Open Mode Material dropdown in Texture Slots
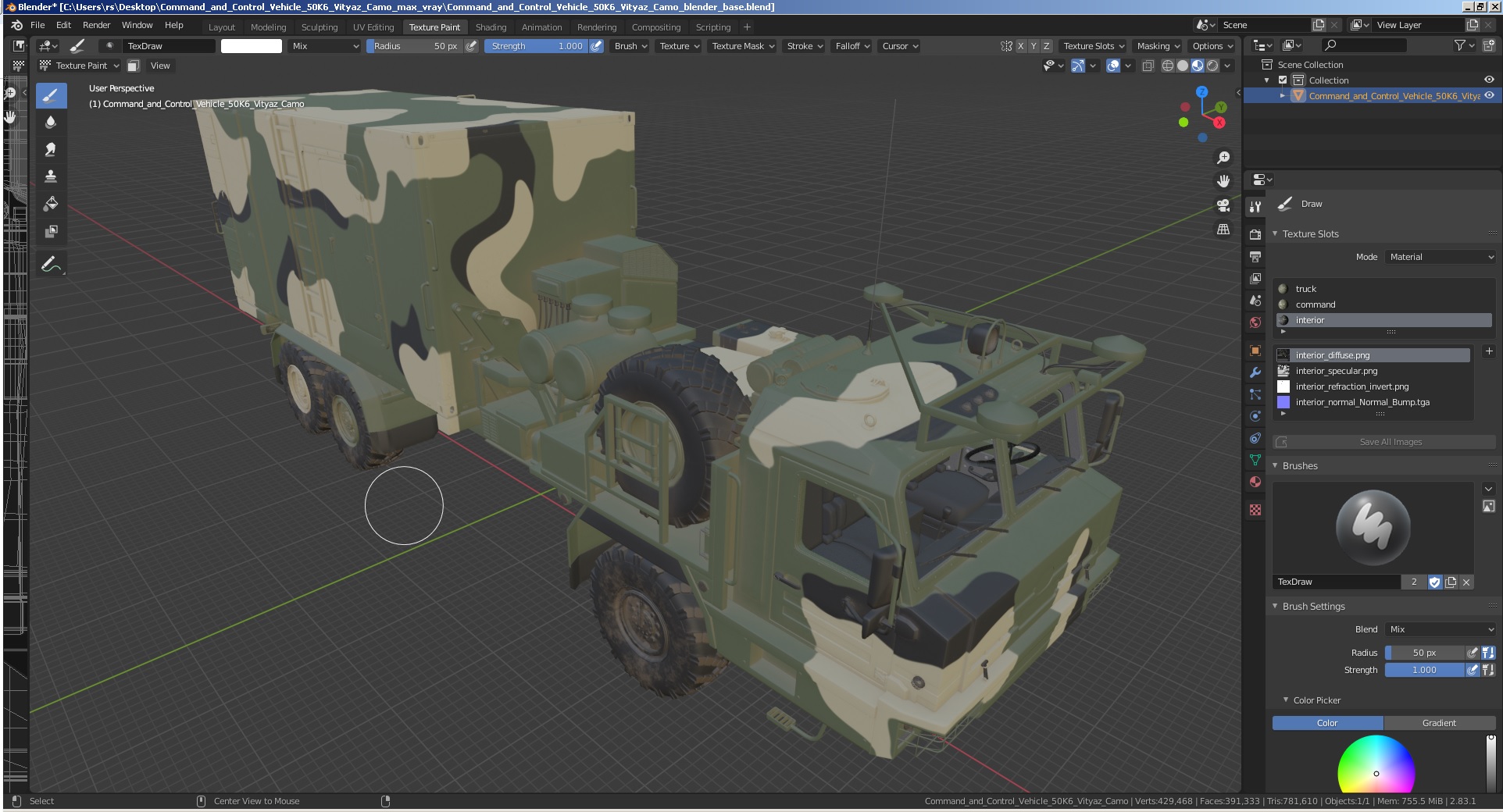The image size is (1503, 812). tap(1441, 257)
